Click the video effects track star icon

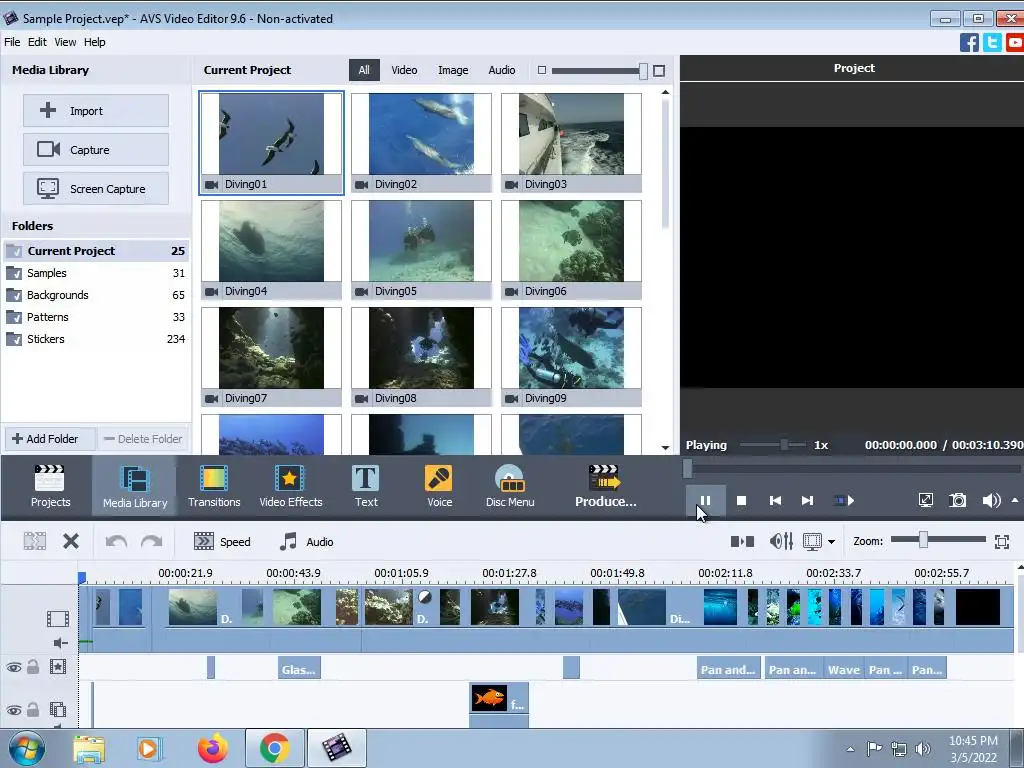click(x=57, y=667)
